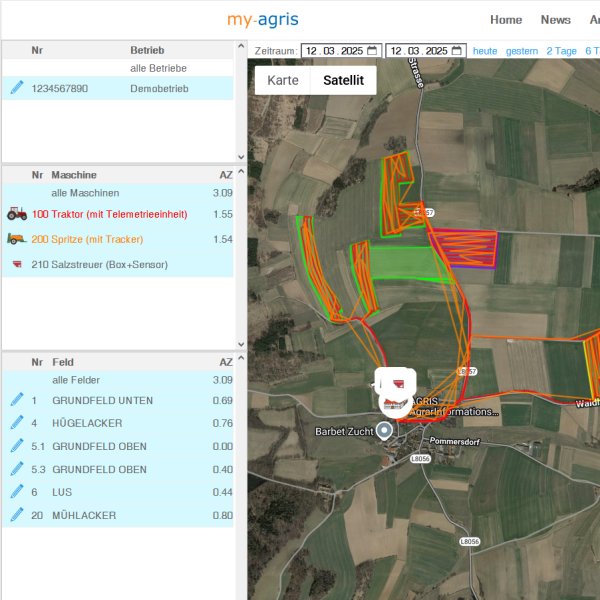Switch the map to Karte view
Image resolution: width=600 pixels, height=600 pixels.
(x=283, y=80)
